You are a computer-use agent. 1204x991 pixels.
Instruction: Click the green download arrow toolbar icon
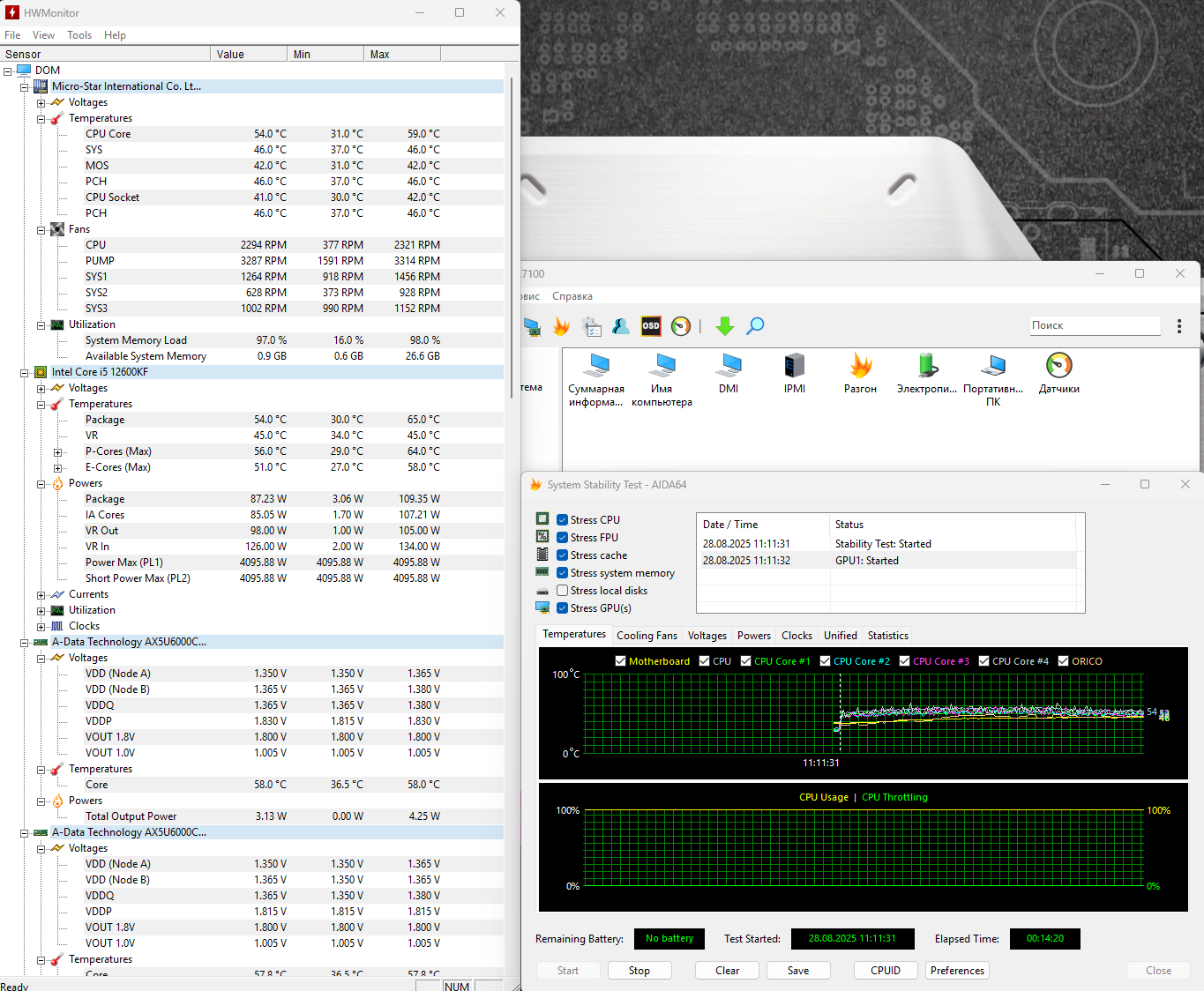(724, 326)
